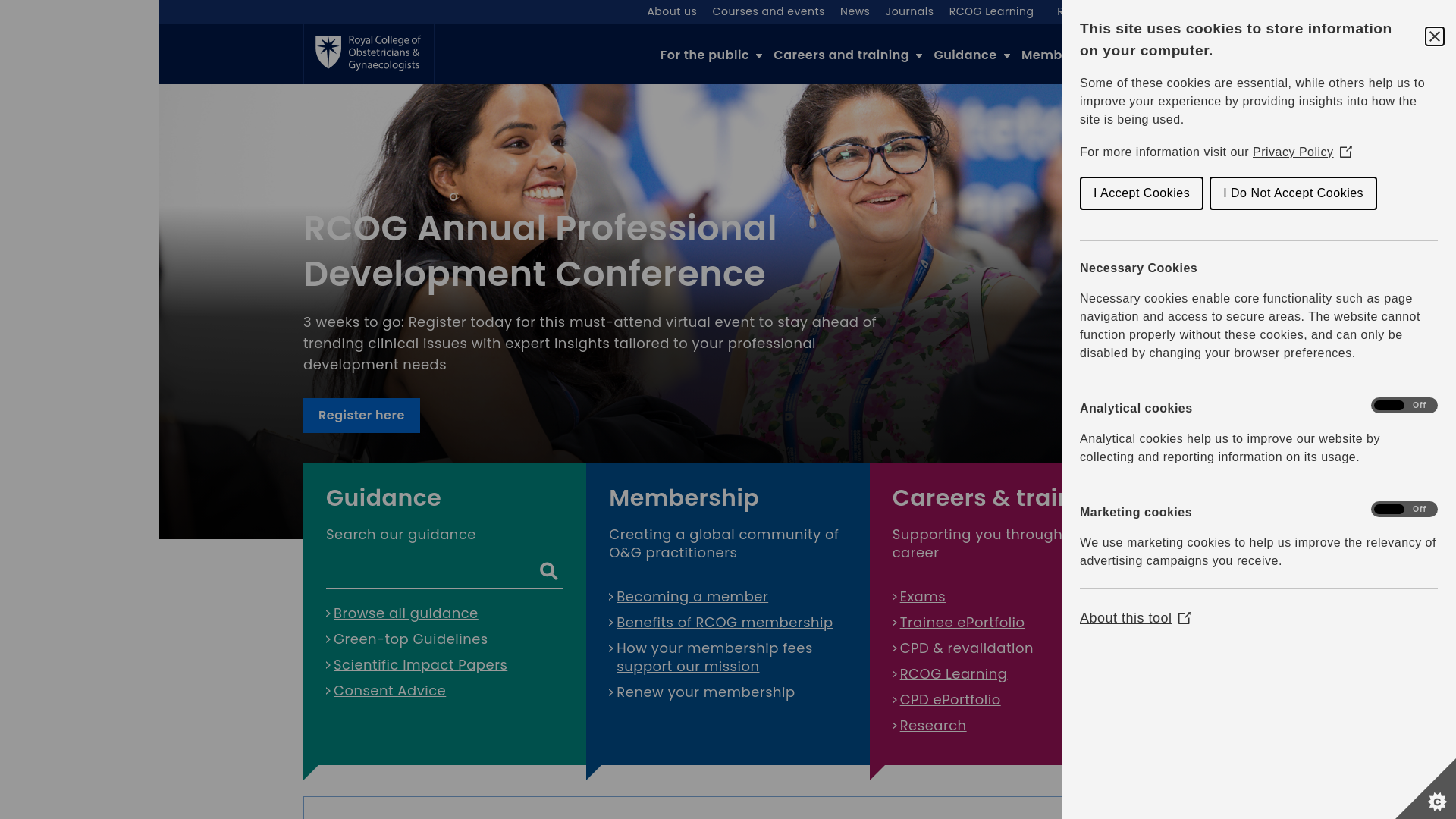Open Becoming a member link
Image resolution: width=1456 pixels, height=819 pixels.
click(x=692, y=597)
